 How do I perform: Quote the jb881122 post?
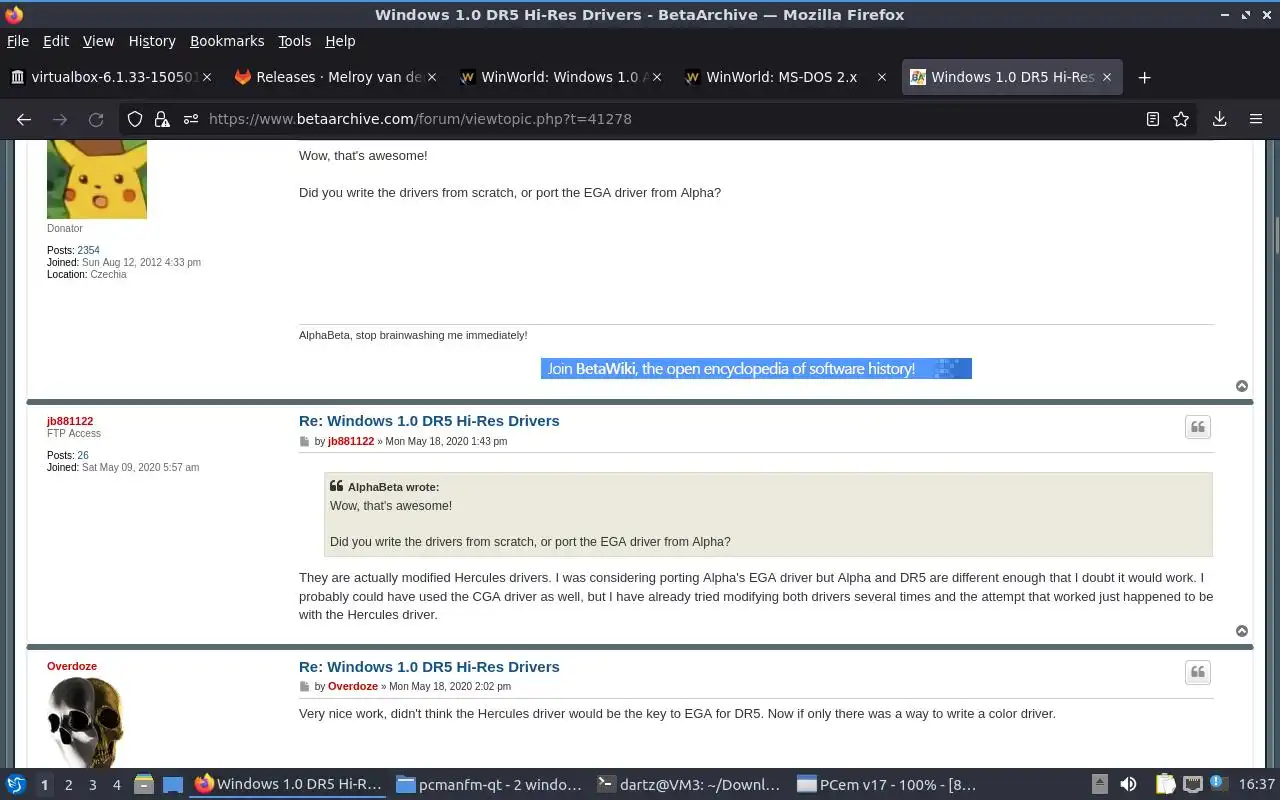[x=1198, y=427]
